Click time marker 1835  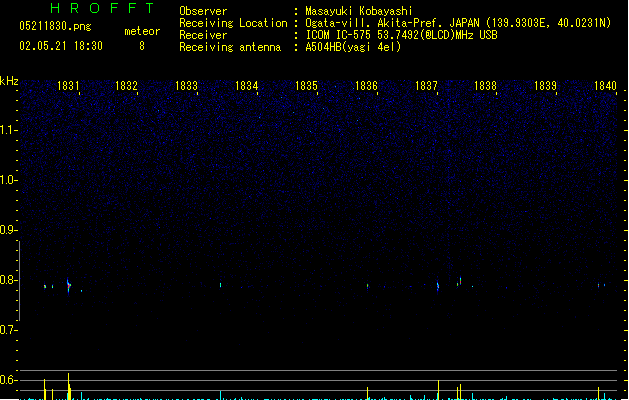point(306,86)
